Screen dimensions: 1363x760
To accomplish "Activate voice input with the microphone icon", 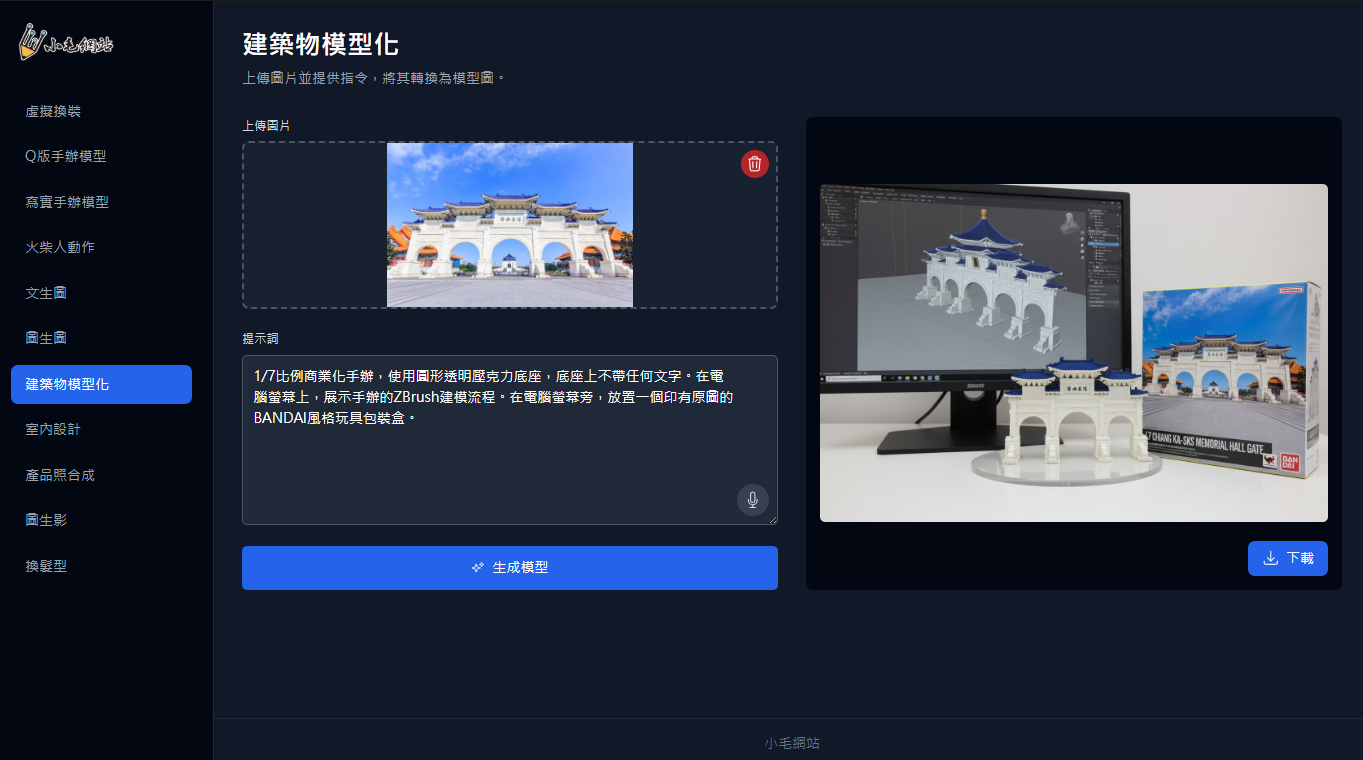I will coord(753,500).
